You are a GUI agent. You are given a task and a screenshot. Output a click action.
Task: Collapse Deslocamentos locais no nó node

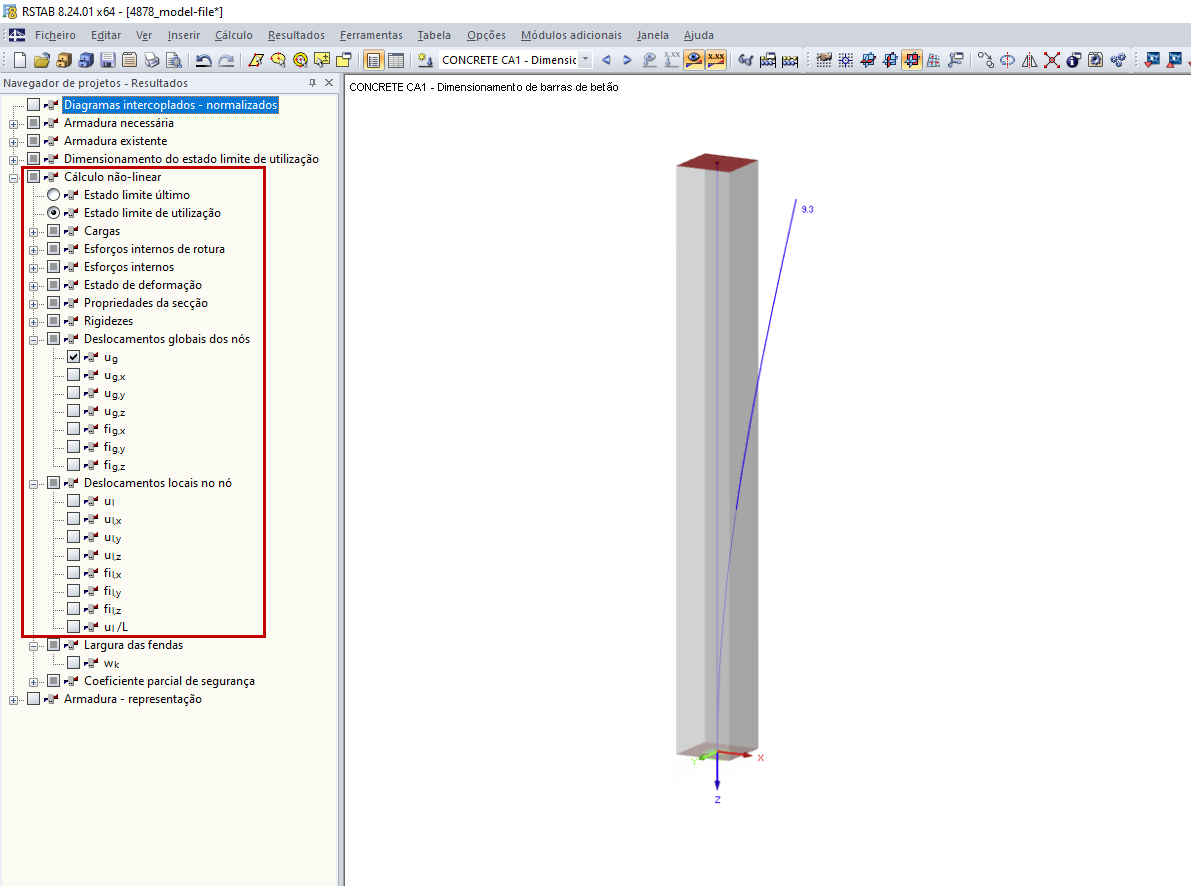33,484
